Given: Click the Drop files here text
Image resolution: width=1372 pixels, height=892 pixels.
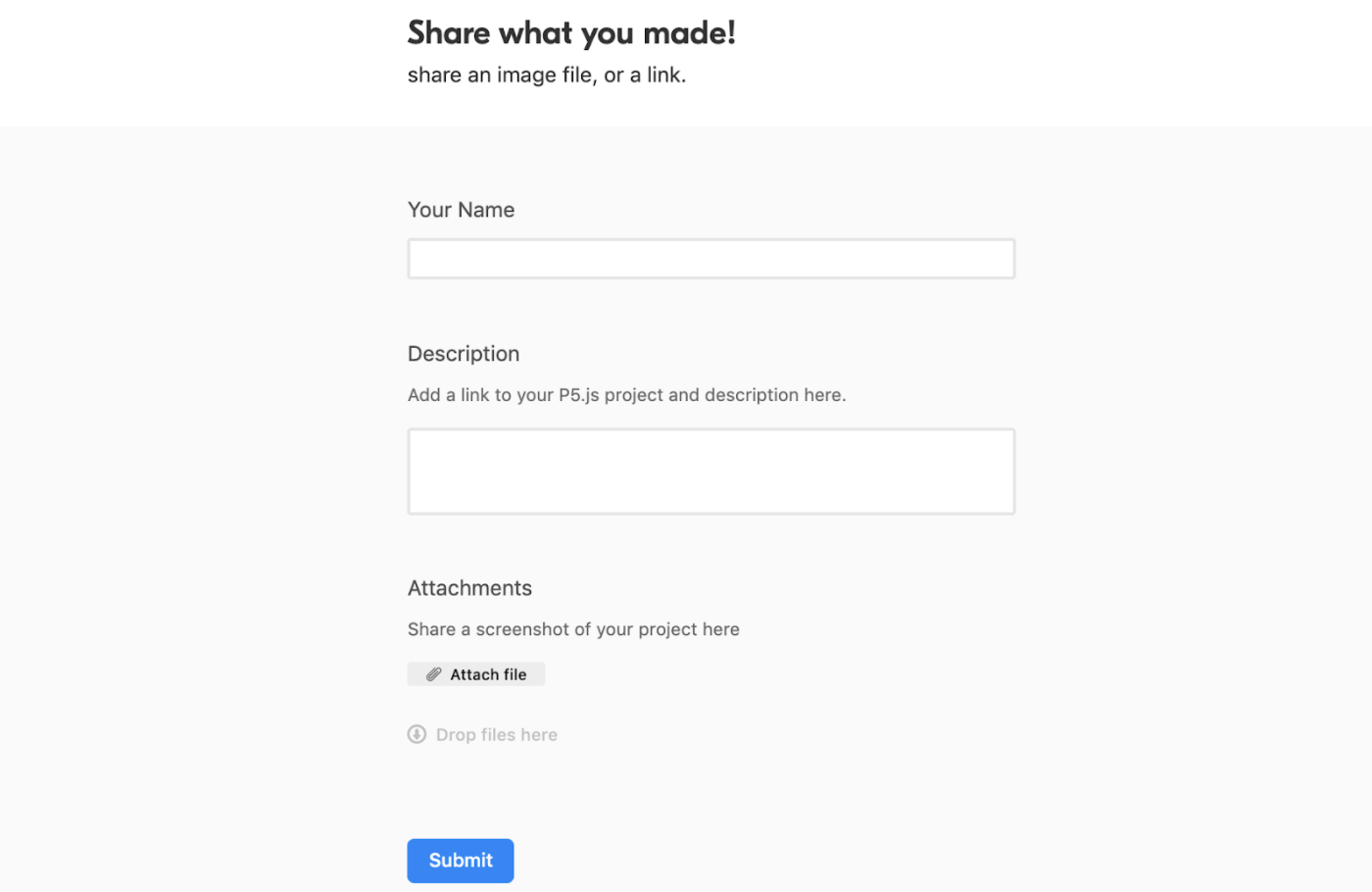Looking at the screenshot, I should click(496, 733).
